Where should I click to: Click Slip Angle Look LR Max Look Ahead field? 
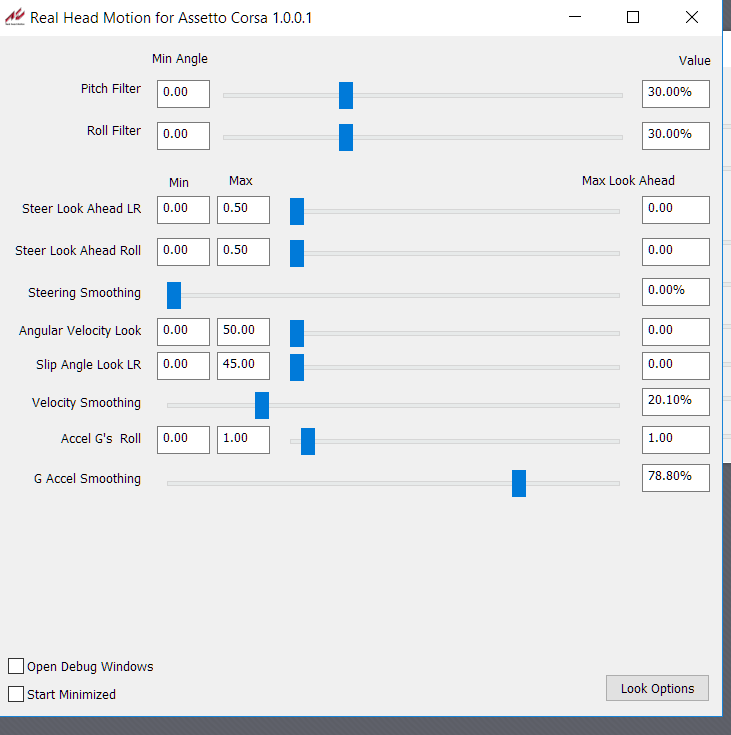coord(676,366)
